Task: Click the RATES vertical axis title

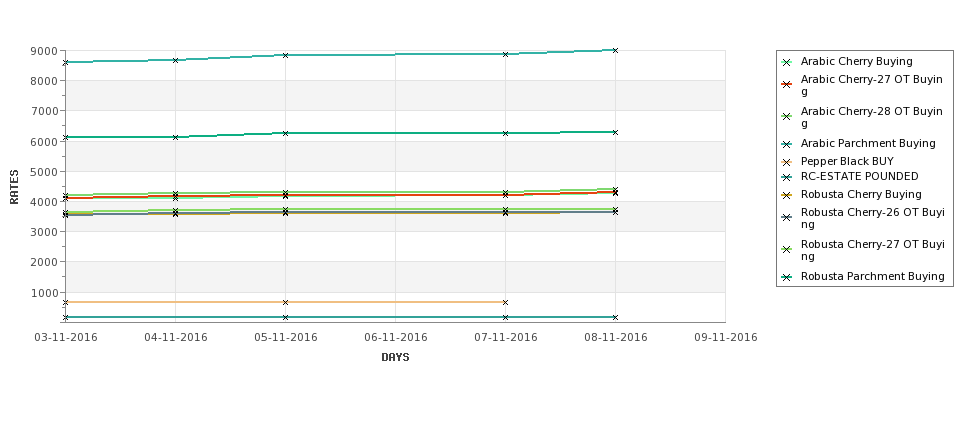Action: coord(14,187)
